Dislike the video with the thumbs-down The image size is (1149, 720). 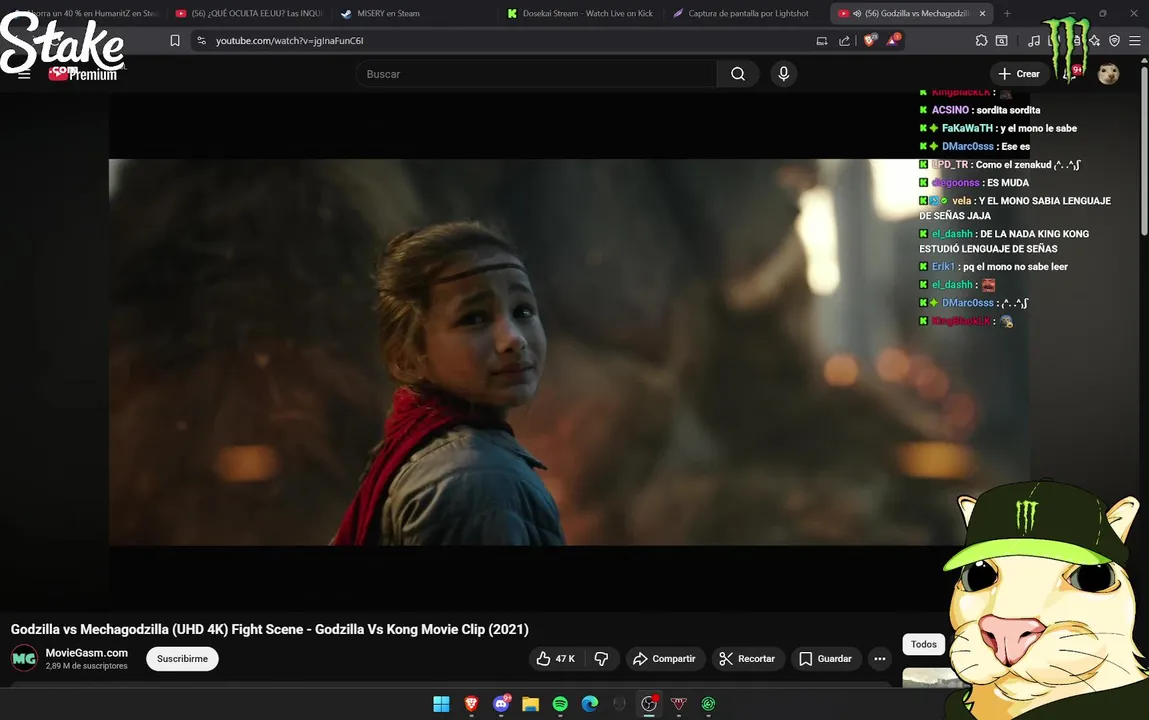click(602, 658)
